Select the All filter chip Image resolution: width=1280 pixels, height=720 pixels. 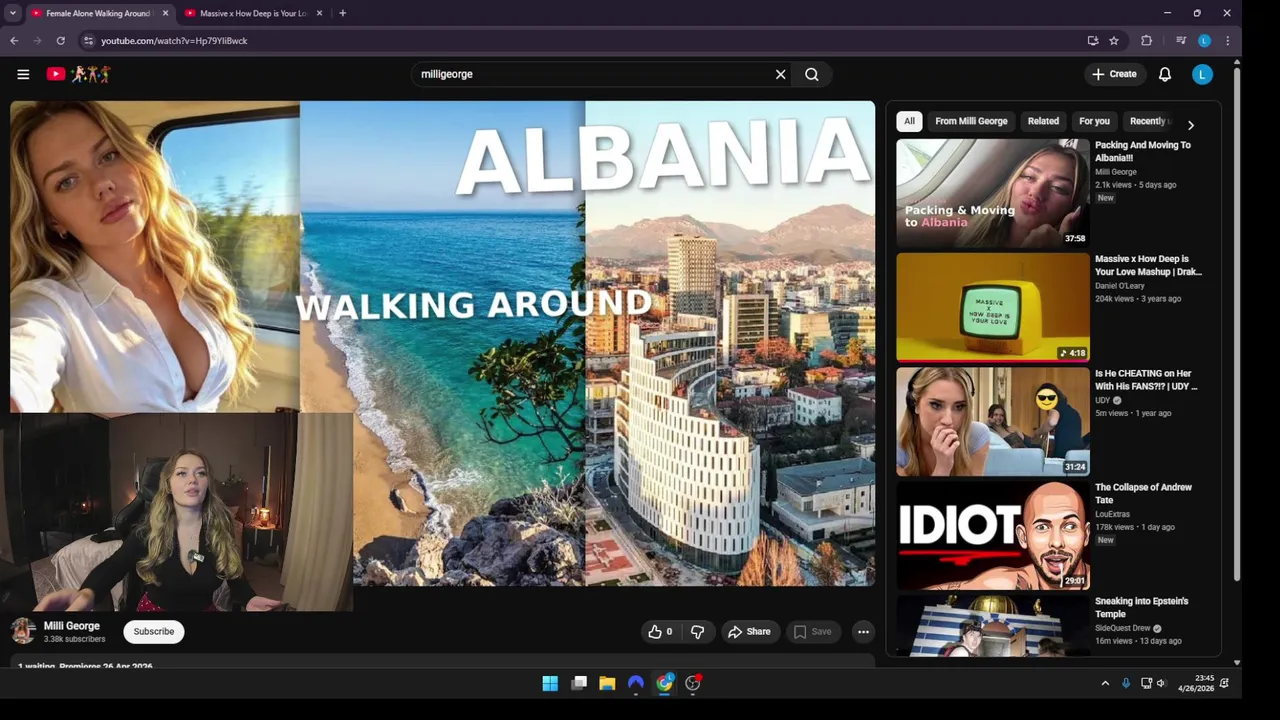[909, 121]
